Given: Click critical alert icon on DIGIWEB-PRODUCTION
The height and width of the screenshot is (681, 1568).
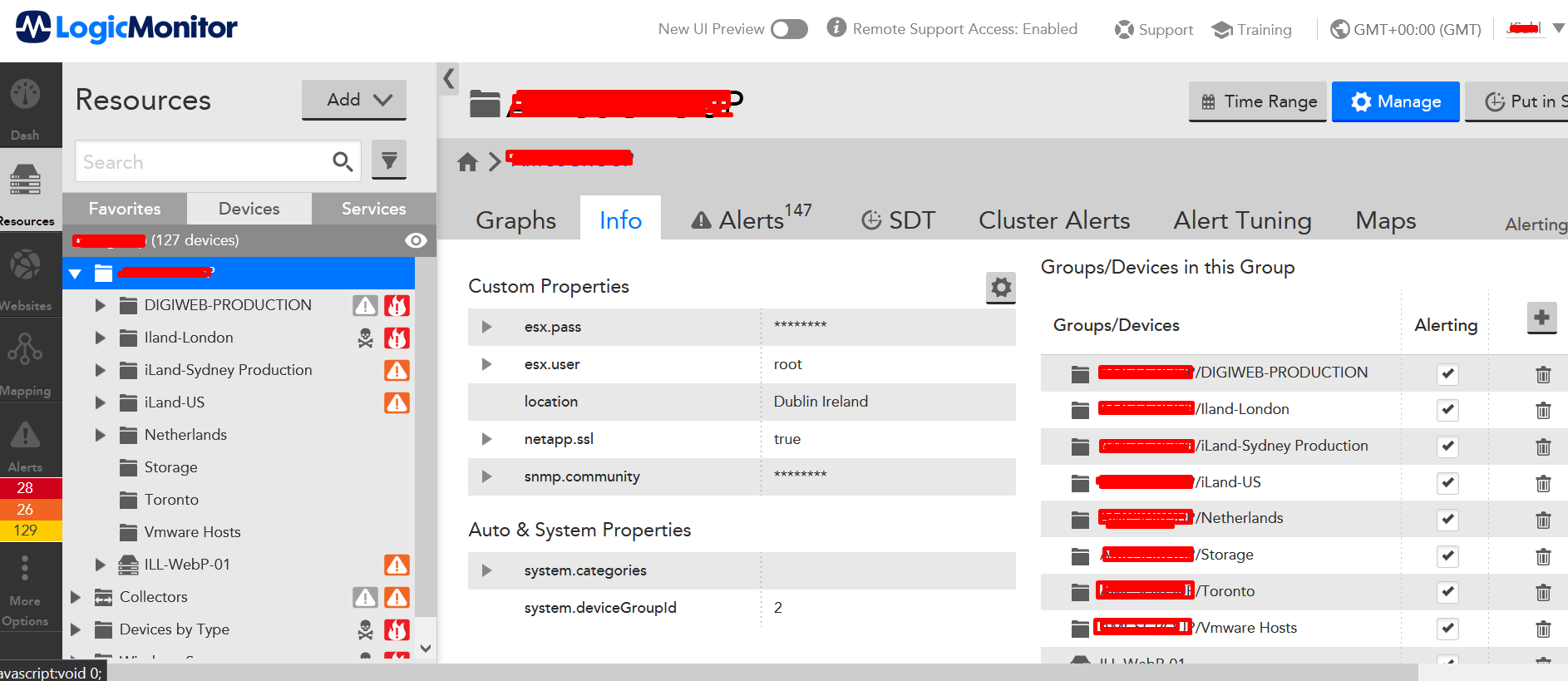Looking at the screenshot, I should coord(397,306).
